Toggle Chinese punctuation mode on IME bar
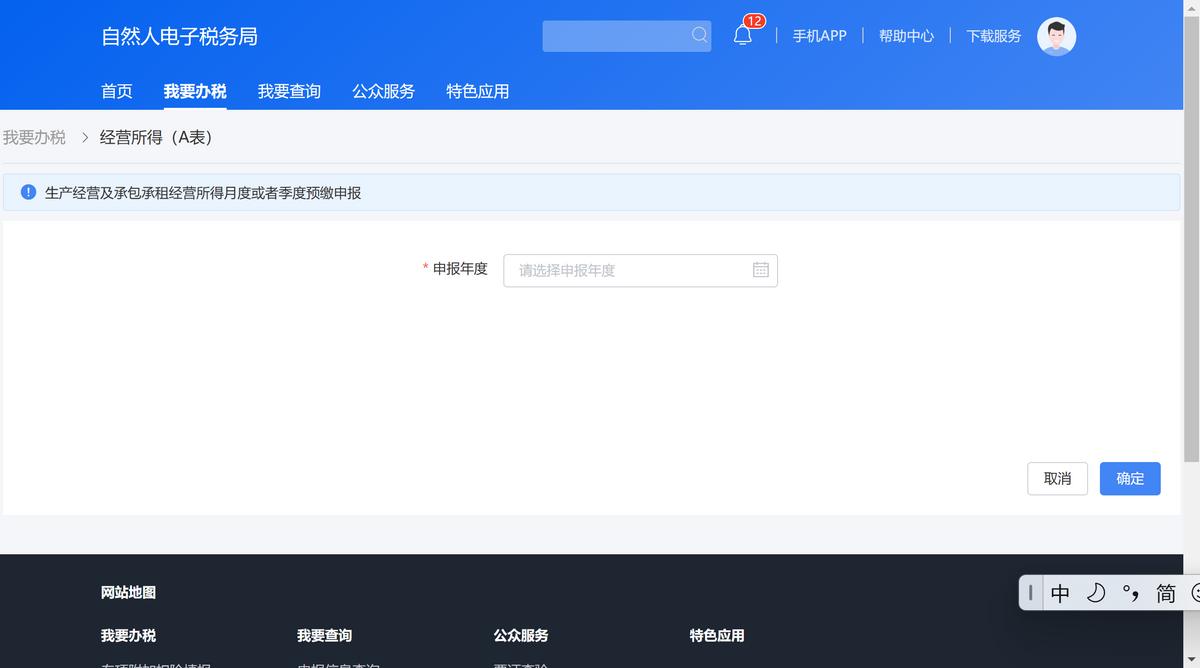Image resolution: width=1200 pixels, height=668 pixels. tap(1130, 593)
